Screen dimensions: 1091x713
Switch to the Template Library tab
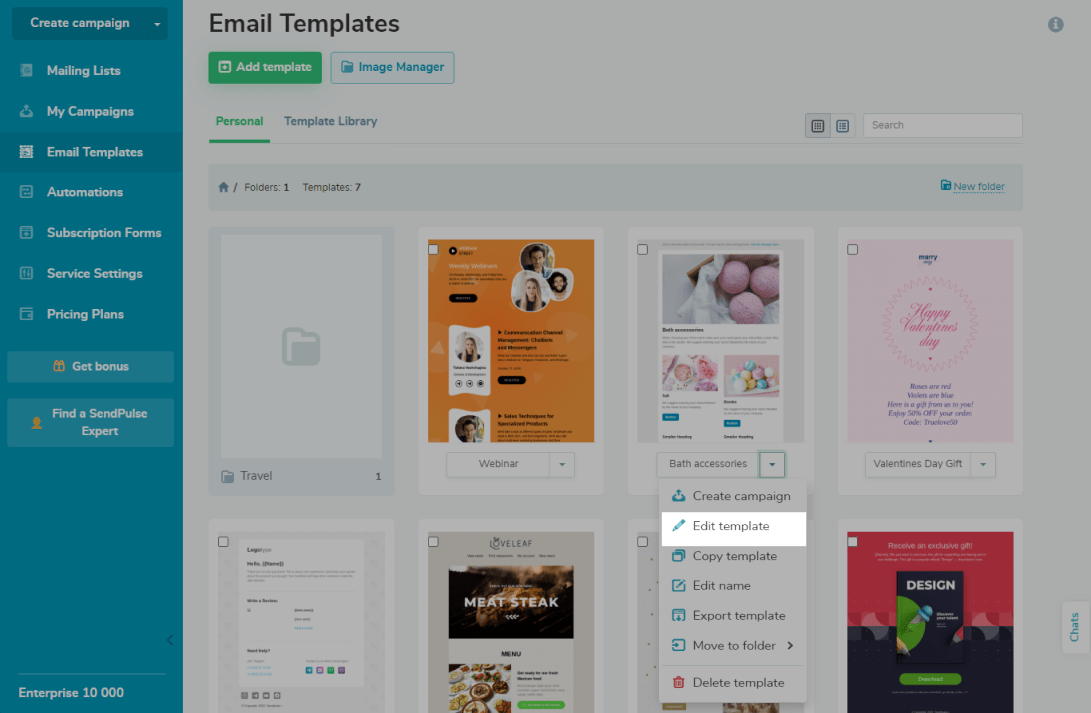pos(331,122)
